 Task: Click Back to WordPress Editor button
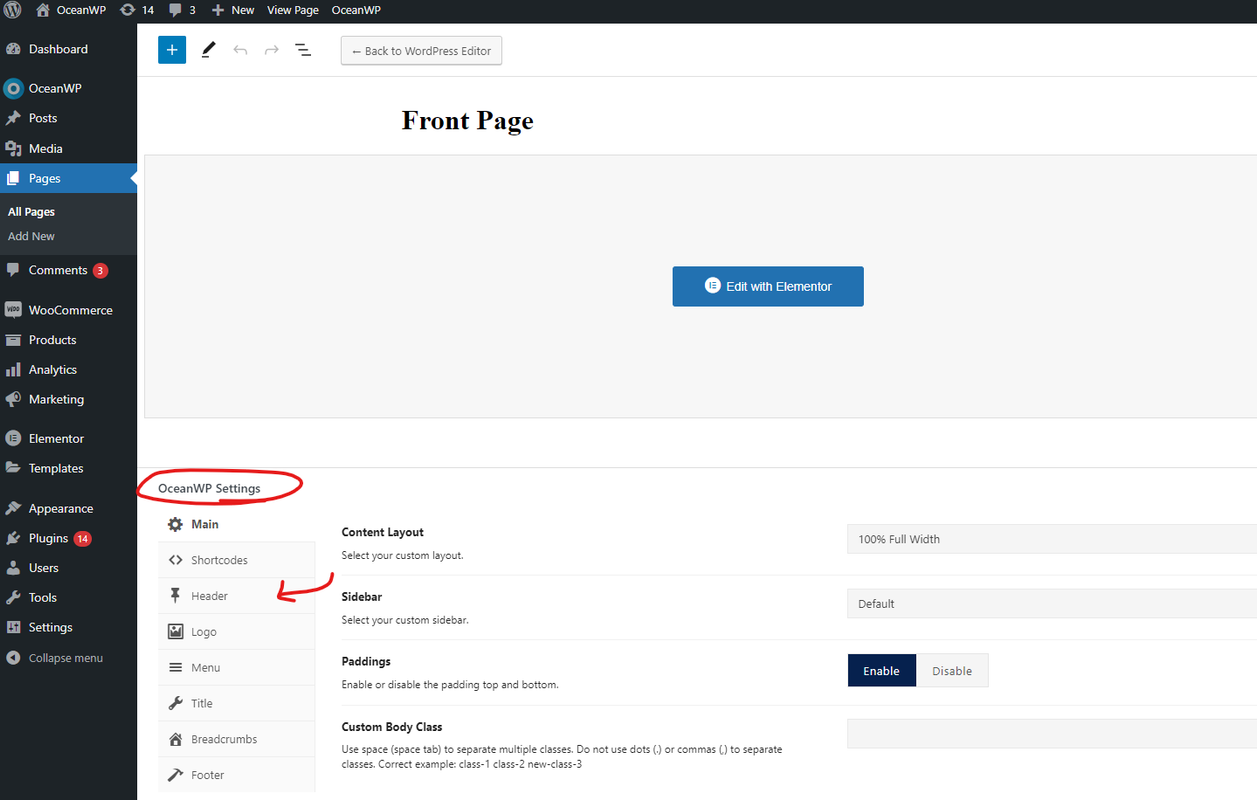pyautogui.click(x=421, y=51)
